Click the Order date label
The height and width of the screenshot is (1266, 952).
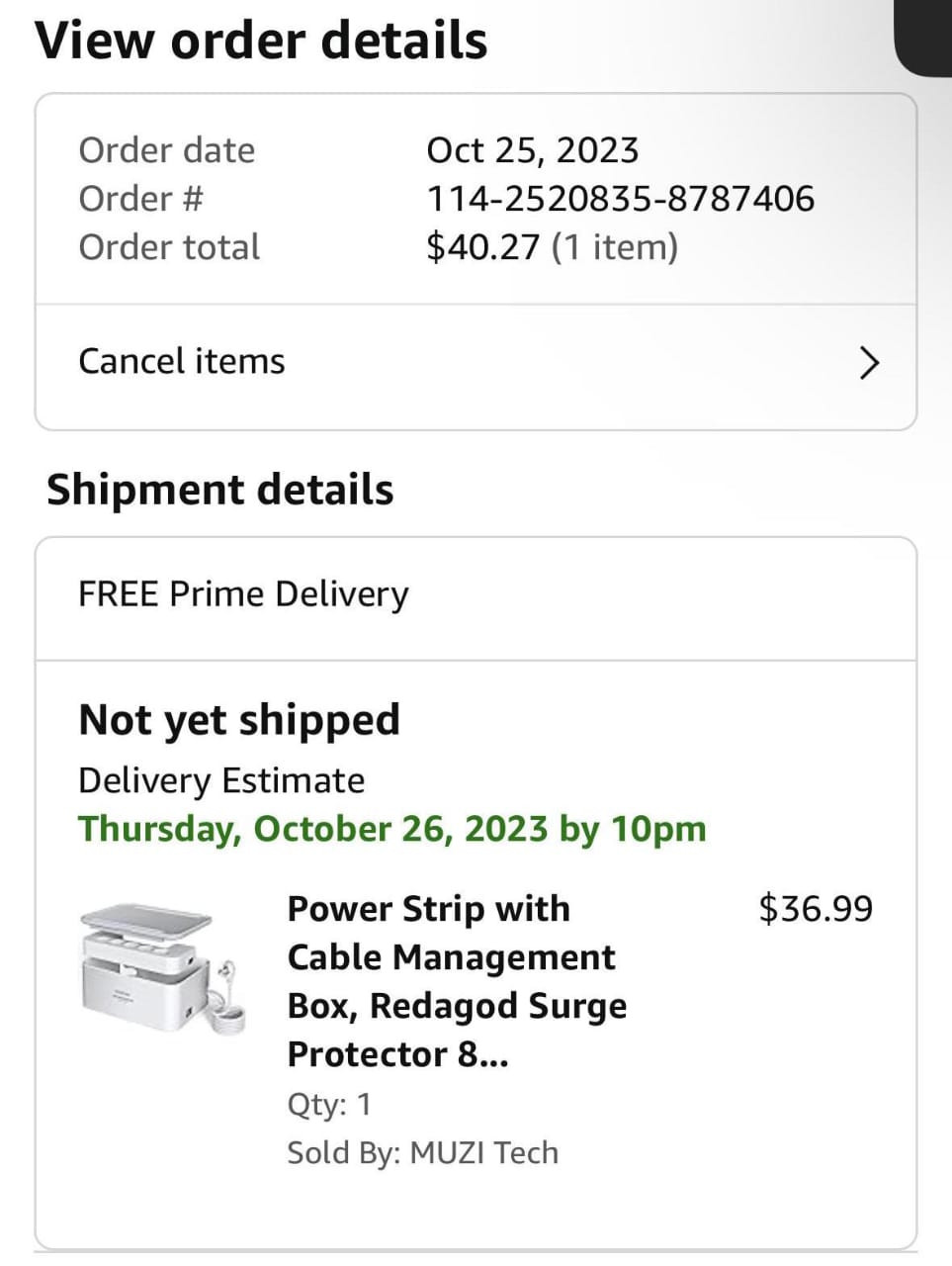click(x=166, y=150)
